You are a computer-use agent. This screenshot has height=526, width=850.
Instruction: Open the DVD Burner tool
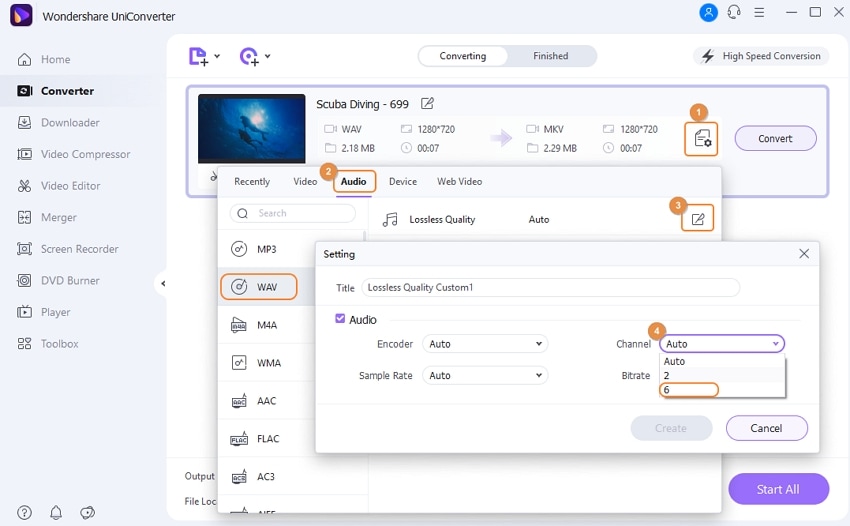click(x=59, y=280)
